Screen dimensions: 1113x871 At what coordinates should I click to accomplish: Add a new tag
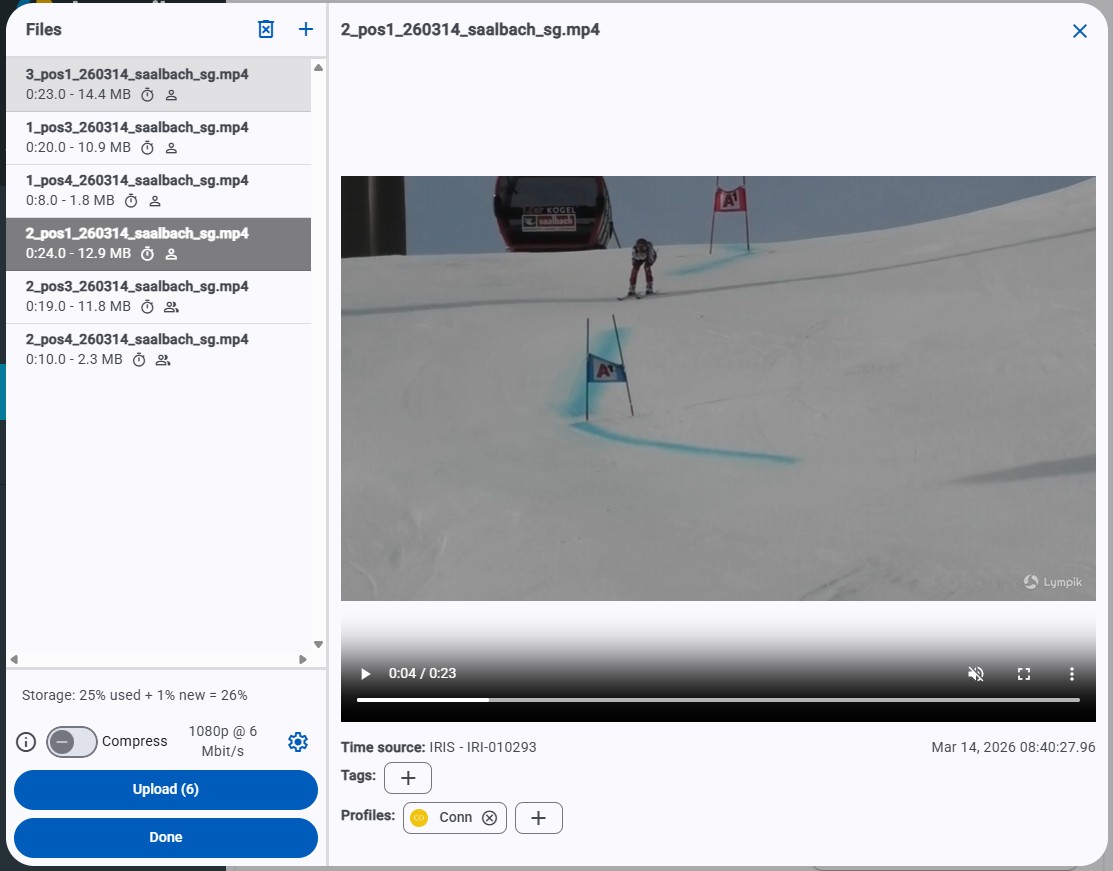tap(407, 778)
